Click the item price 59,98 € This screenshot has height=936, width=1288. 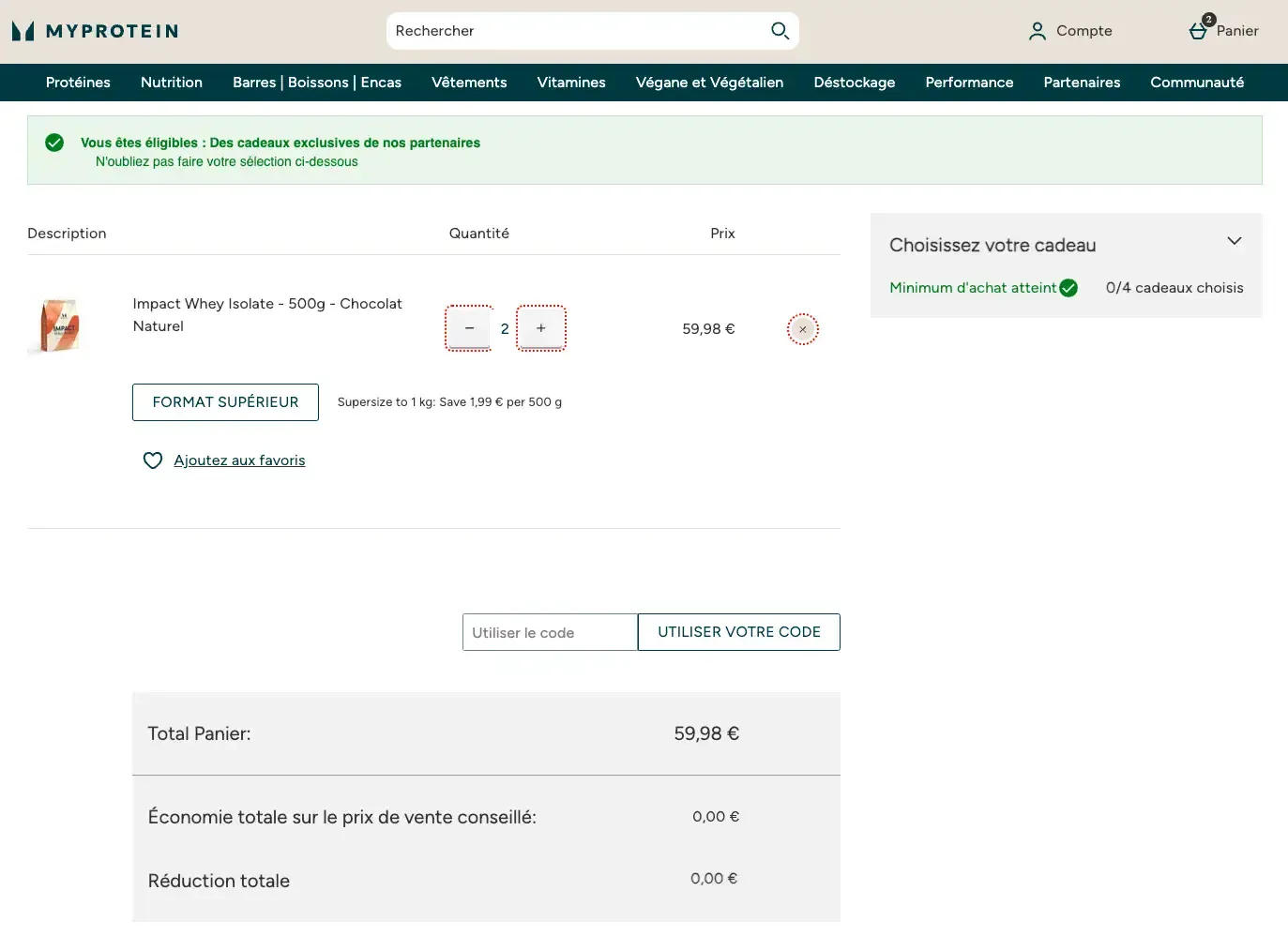(708, 329)
